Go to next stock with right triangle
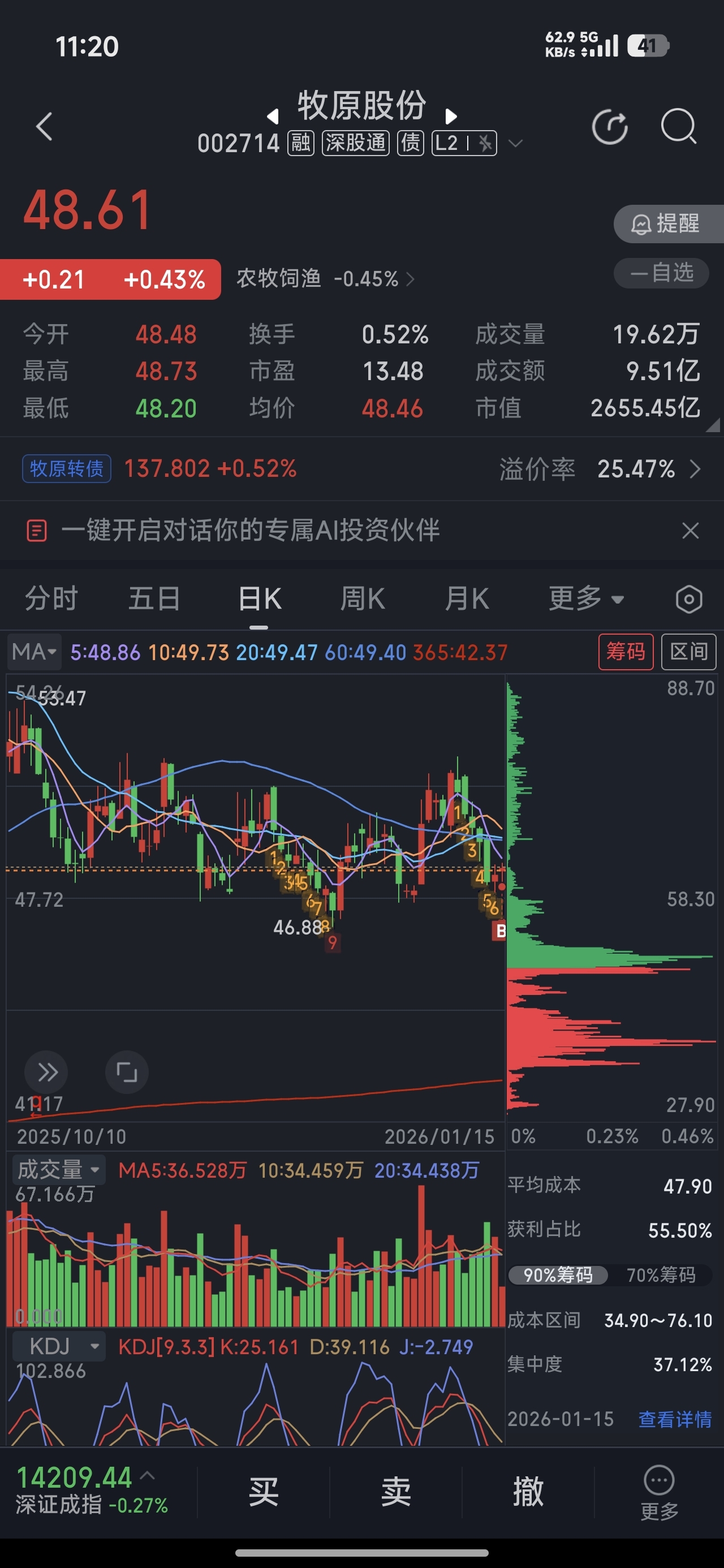 pos(451,115)
